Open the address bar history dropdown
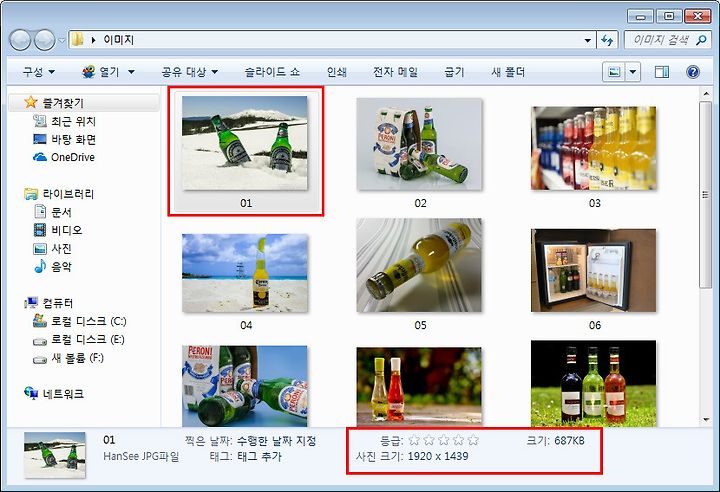This screenshot has height=492, width=720. [587, 40]
